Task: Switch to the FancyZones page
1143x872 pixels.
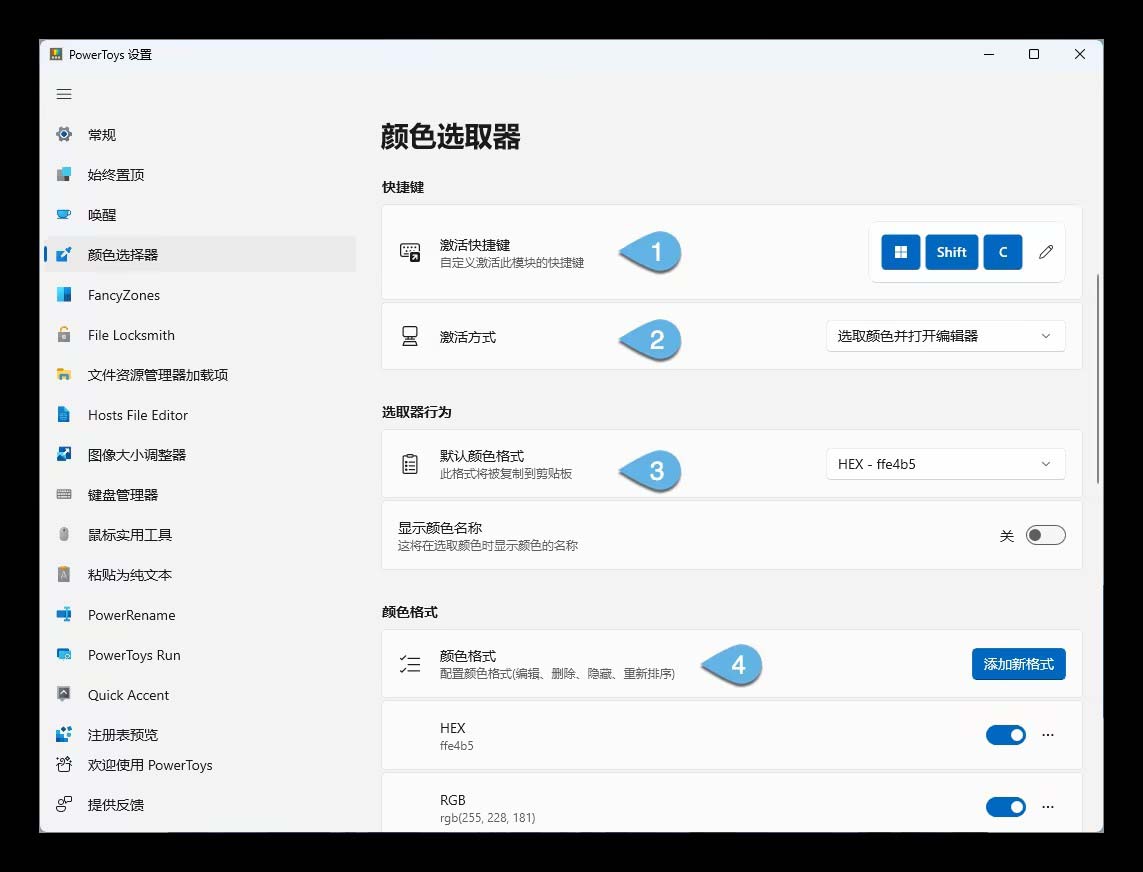Action: [x=200, y=295]
